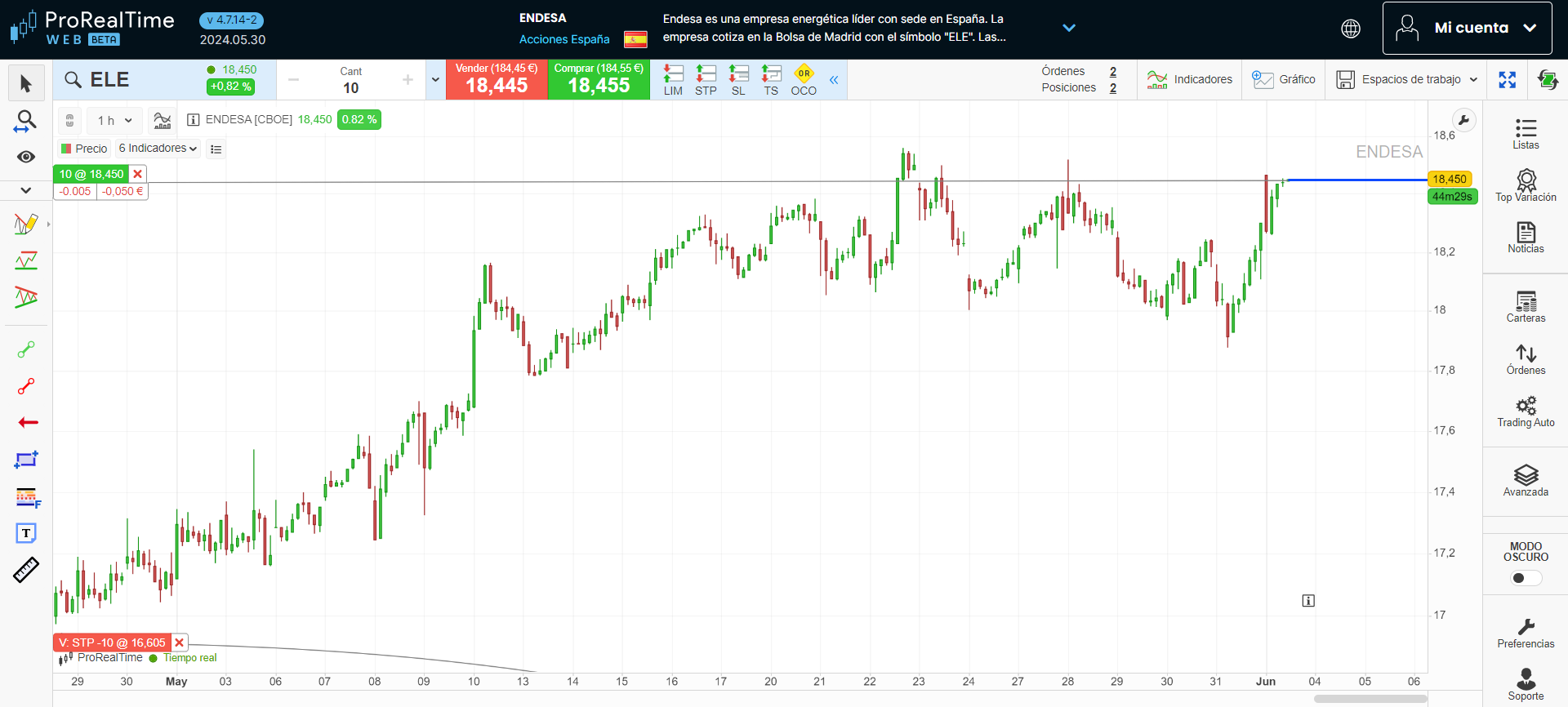
Task: Open the Top Variación panel
Action: coord(1526,185)
